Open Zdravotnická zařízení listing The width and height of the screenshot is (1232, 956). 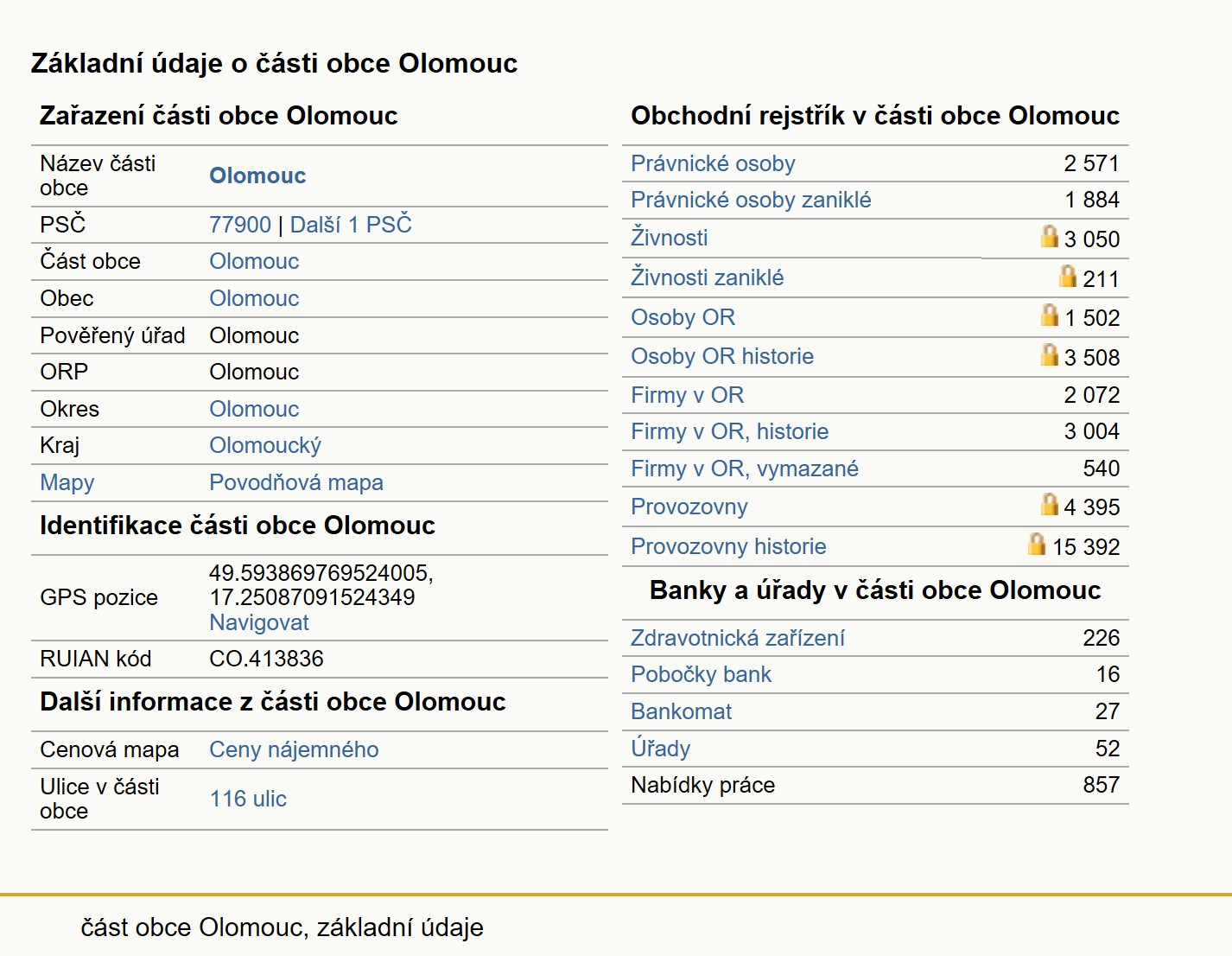click(x=738, y=638)
